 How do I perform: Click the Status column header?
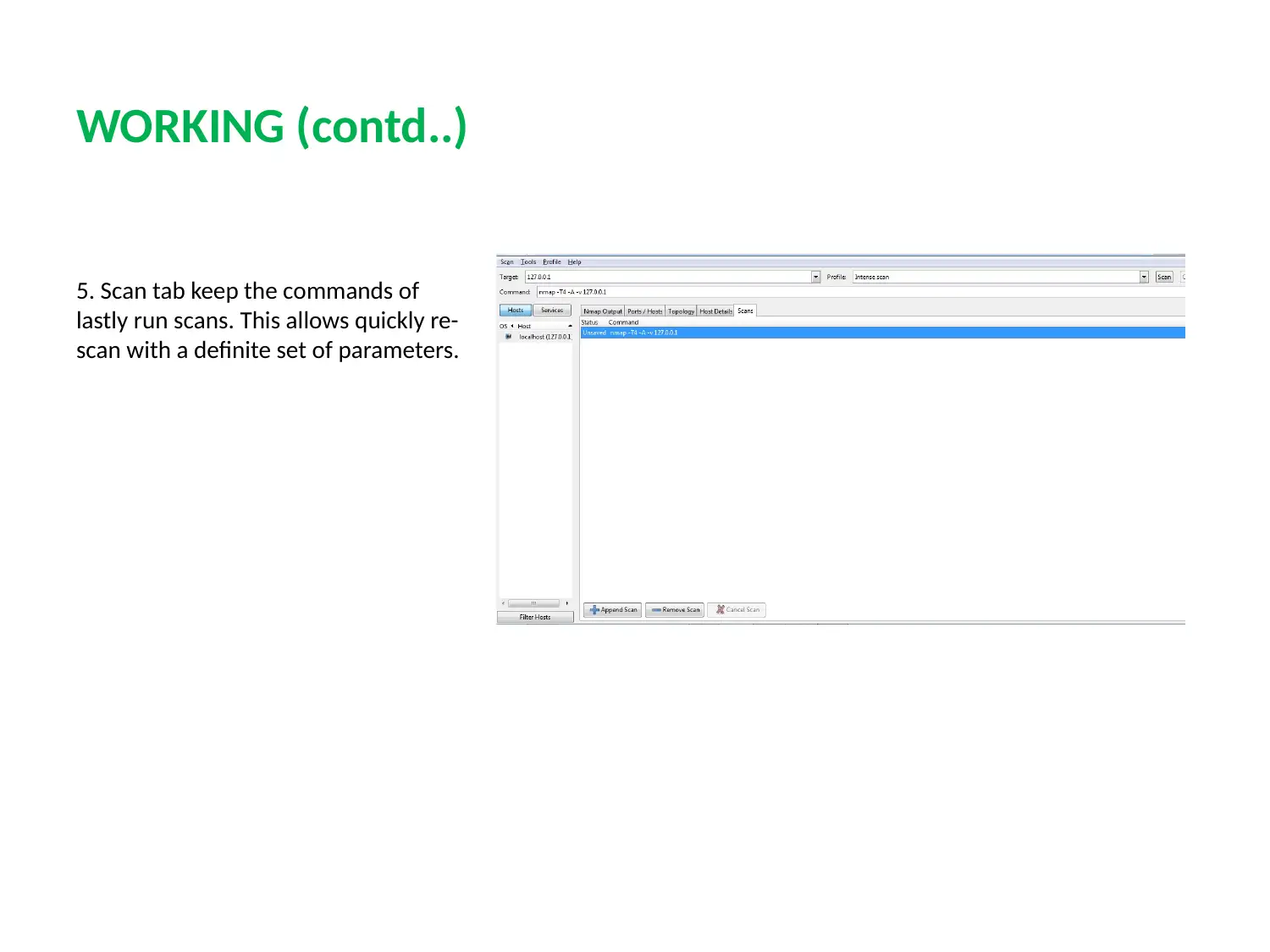(x=590, y=322)
